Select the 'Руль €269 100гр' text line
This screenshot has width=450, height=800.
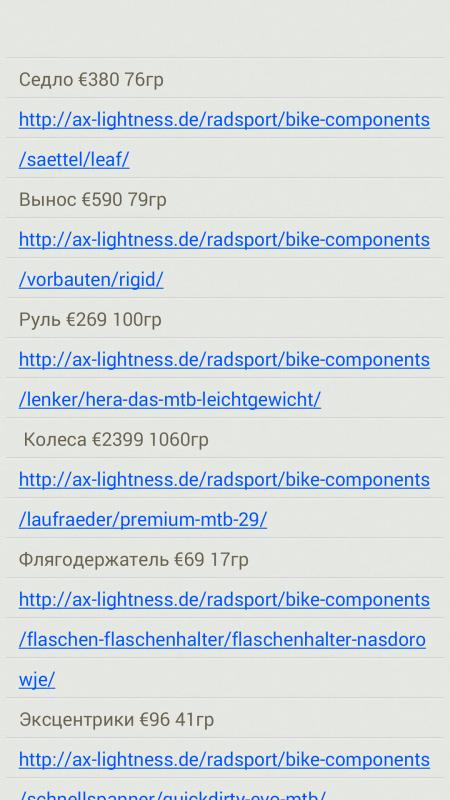coord(90,320)
